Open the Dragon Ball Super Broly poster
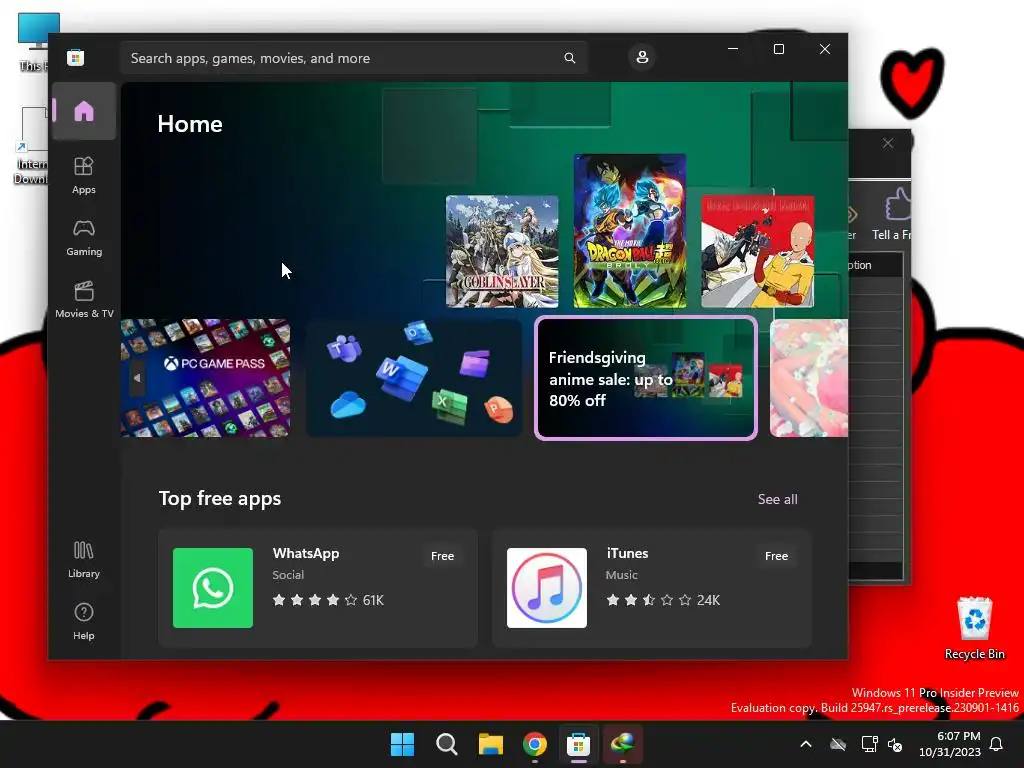The width and height of the screenshot is (1024, 768). (x=630, y=231)
